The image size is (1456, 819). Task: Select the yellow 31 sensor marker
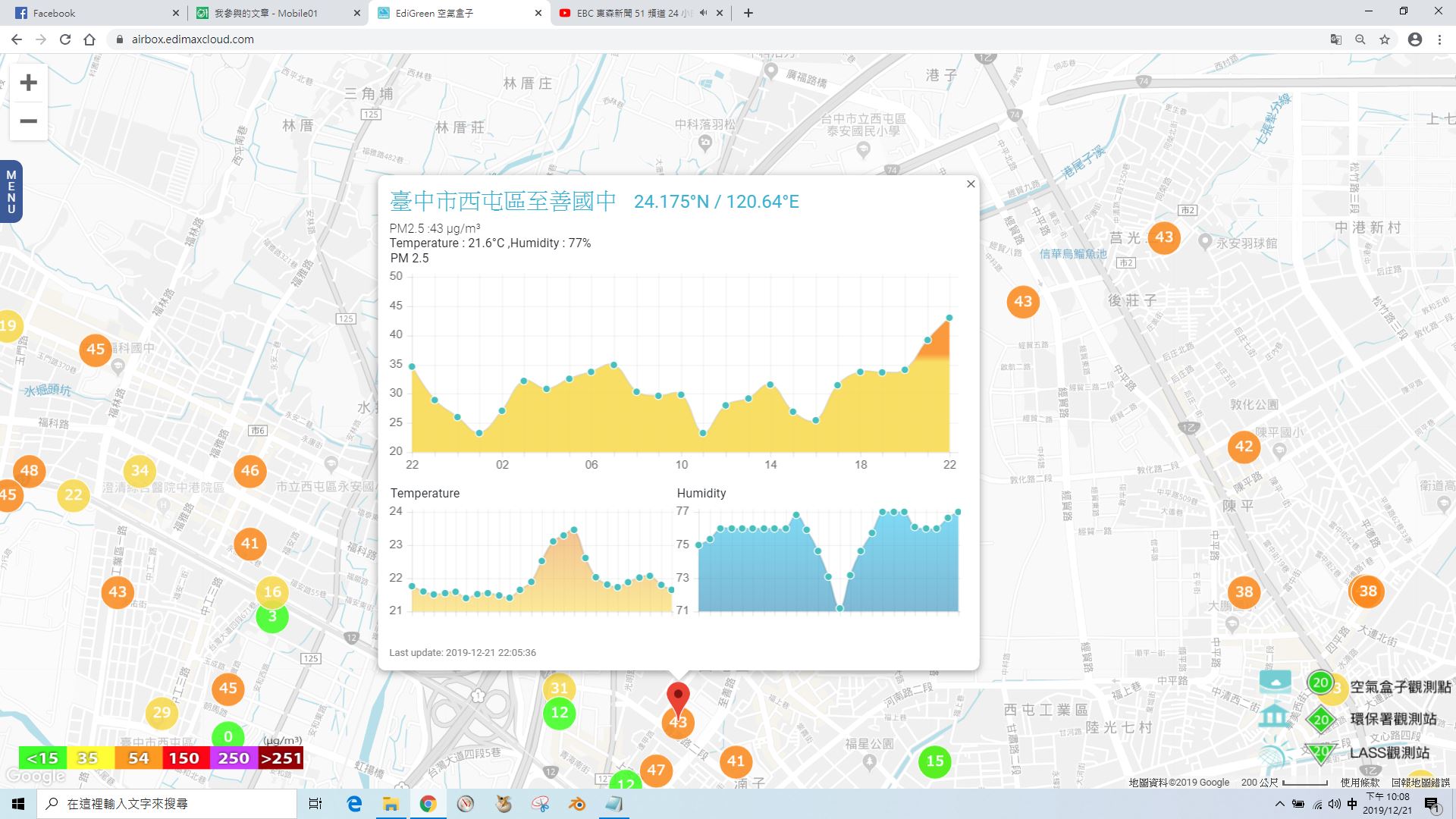pyautogui.click(x=559, y=687)
